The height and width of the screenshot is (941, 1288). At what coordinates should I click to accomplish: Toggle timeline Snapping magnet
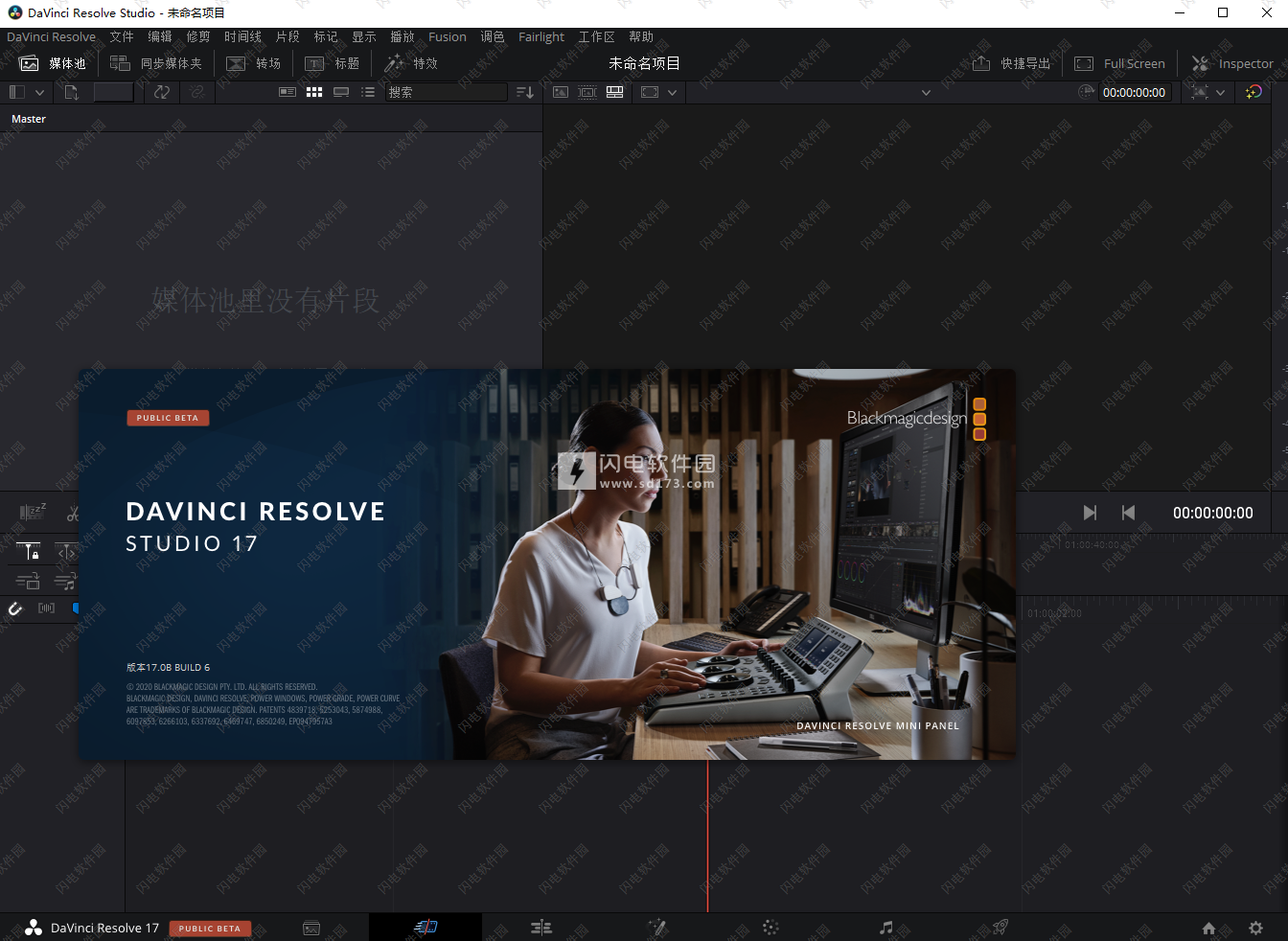point(15,608)
